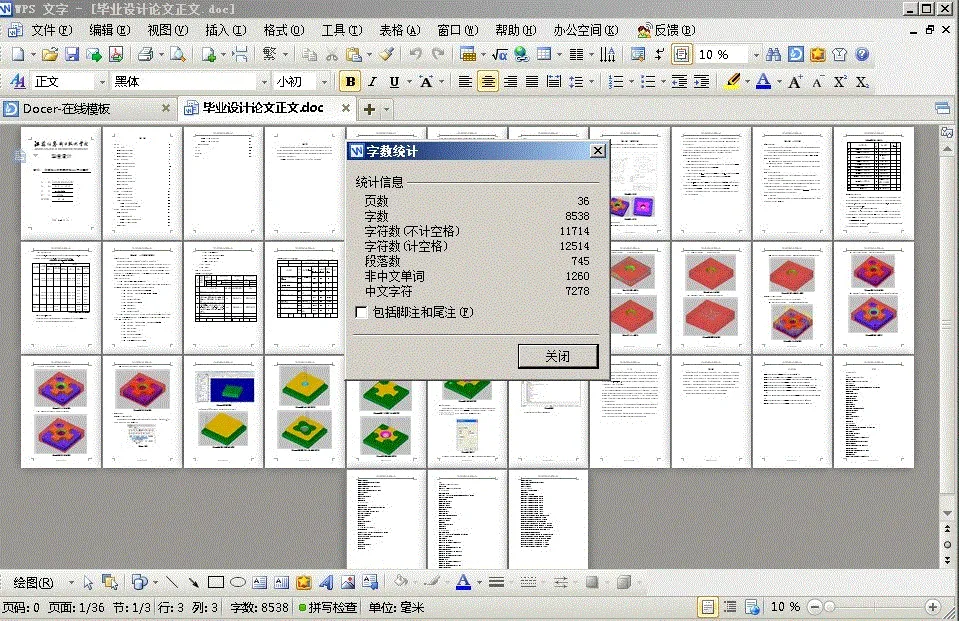Open the 黑体 font name dropdown
Viewport: 959px width, 621px height.
coord(264,81)
